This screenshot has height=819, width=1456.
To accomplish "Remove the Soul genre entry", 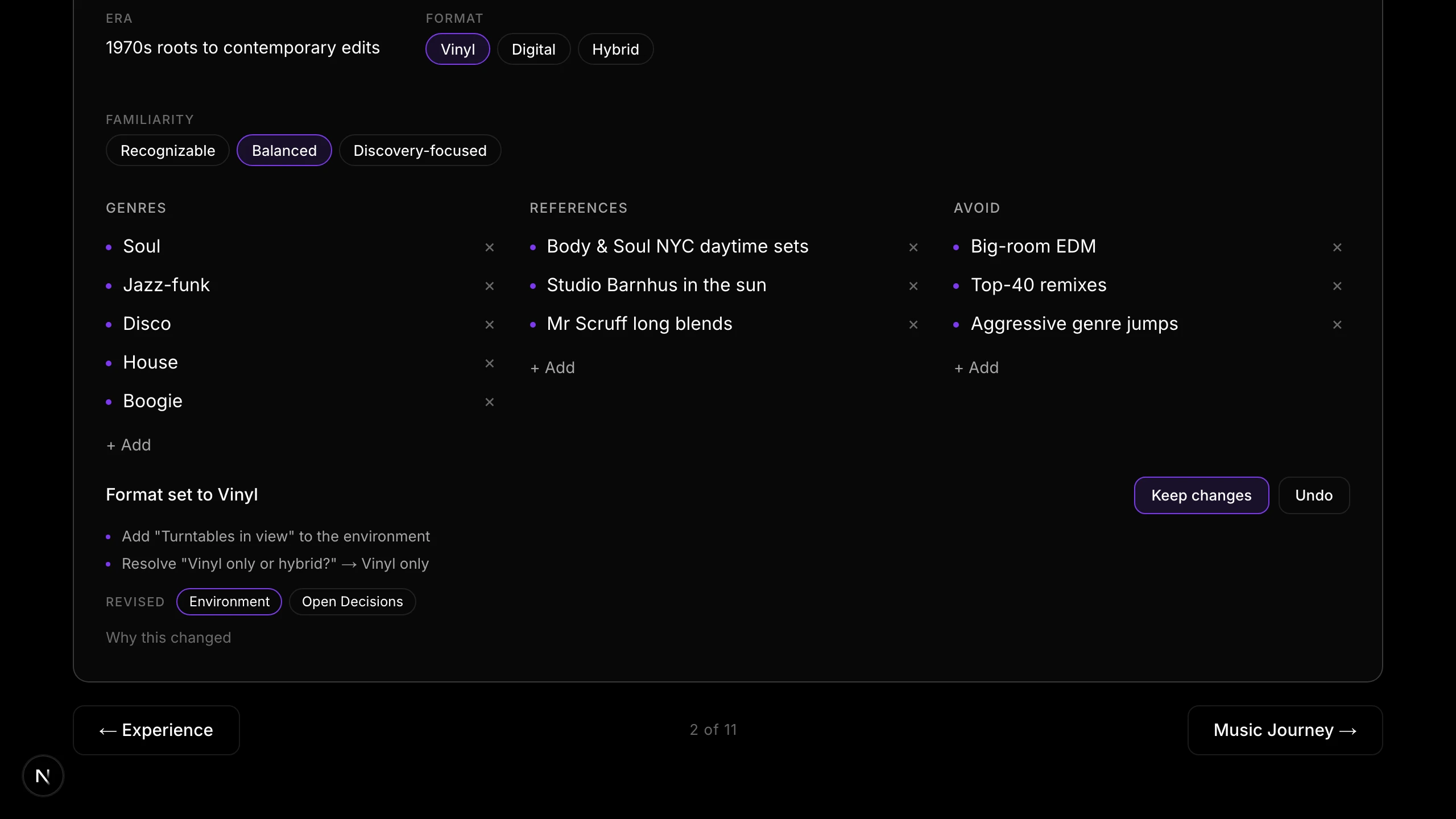I will click(x=489, y=247).
